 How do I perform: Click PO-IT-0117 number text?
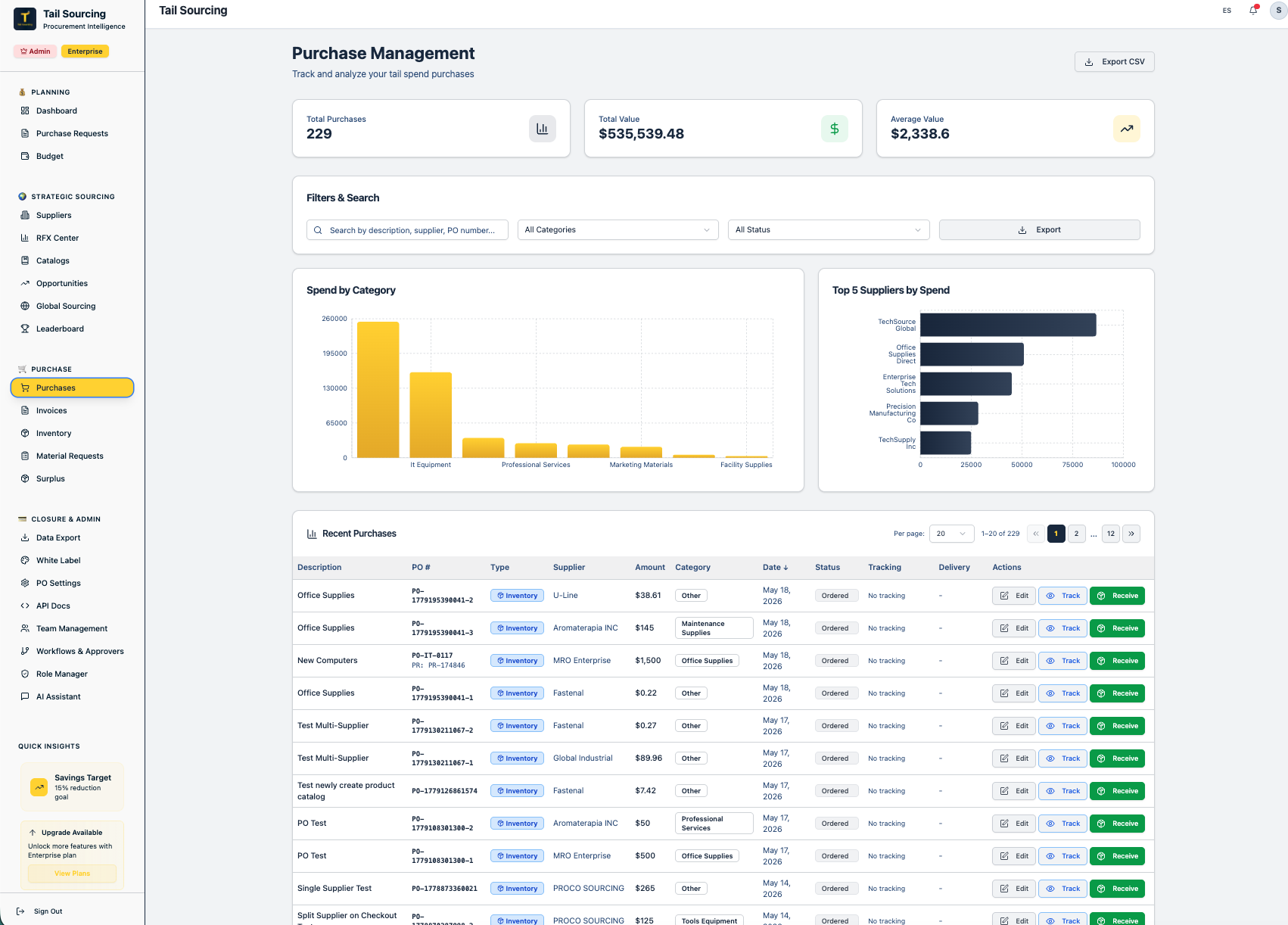[x=432, y=656]
